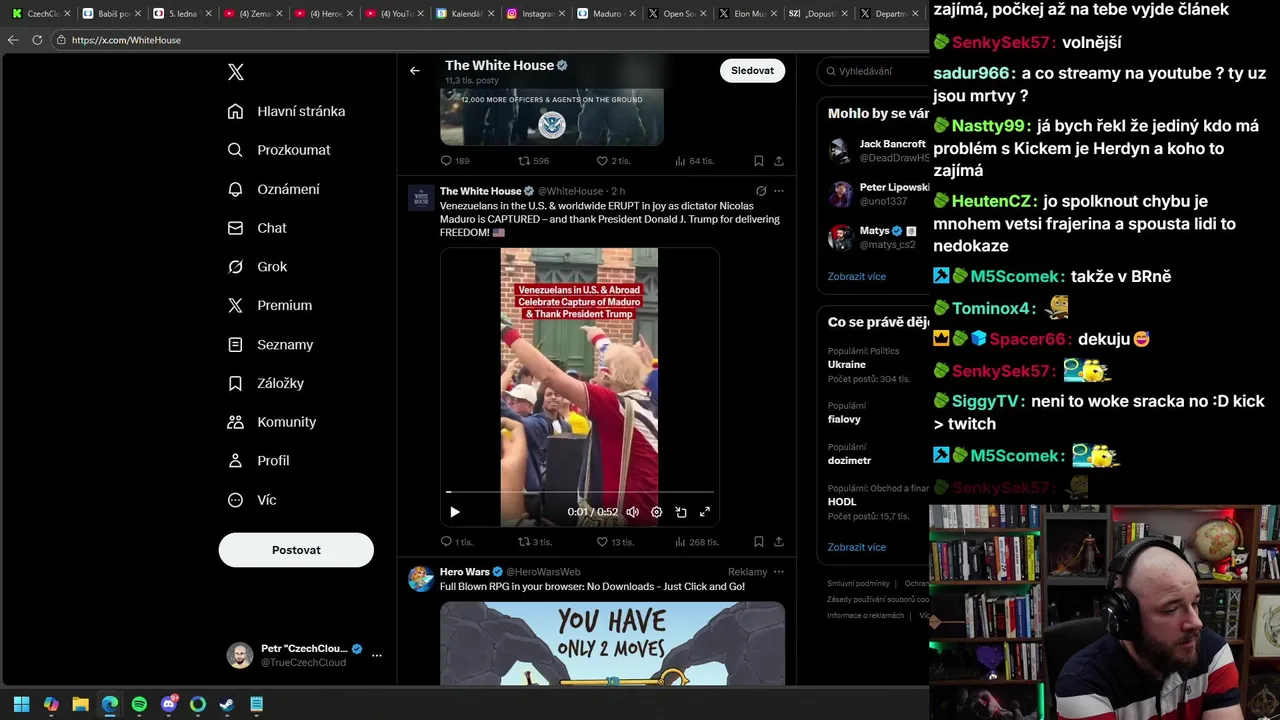
Task: Click the Postovat button
Action: click(x=296, y=550)
